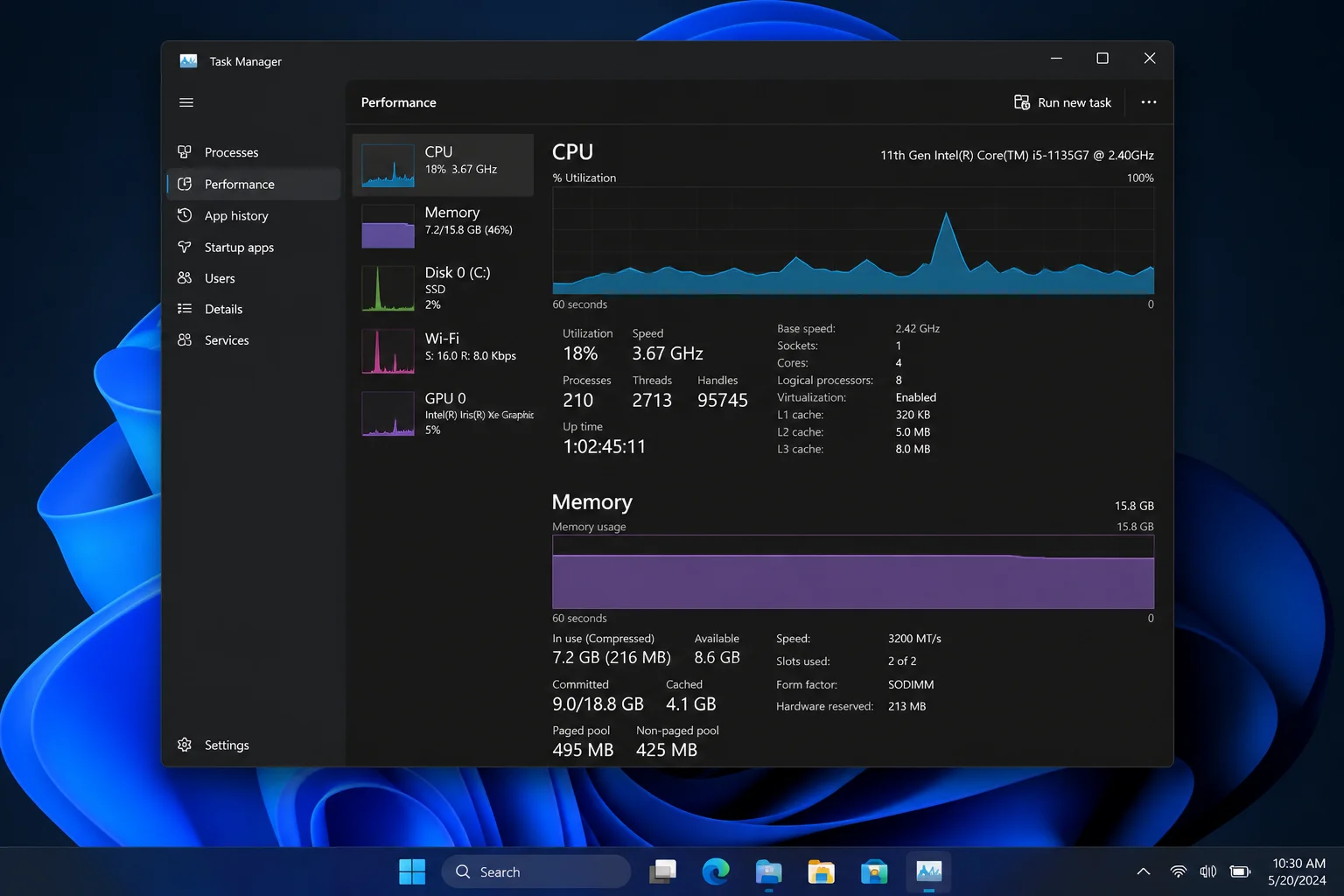
Task: Click the Settings gear icon
Action: 185,745
